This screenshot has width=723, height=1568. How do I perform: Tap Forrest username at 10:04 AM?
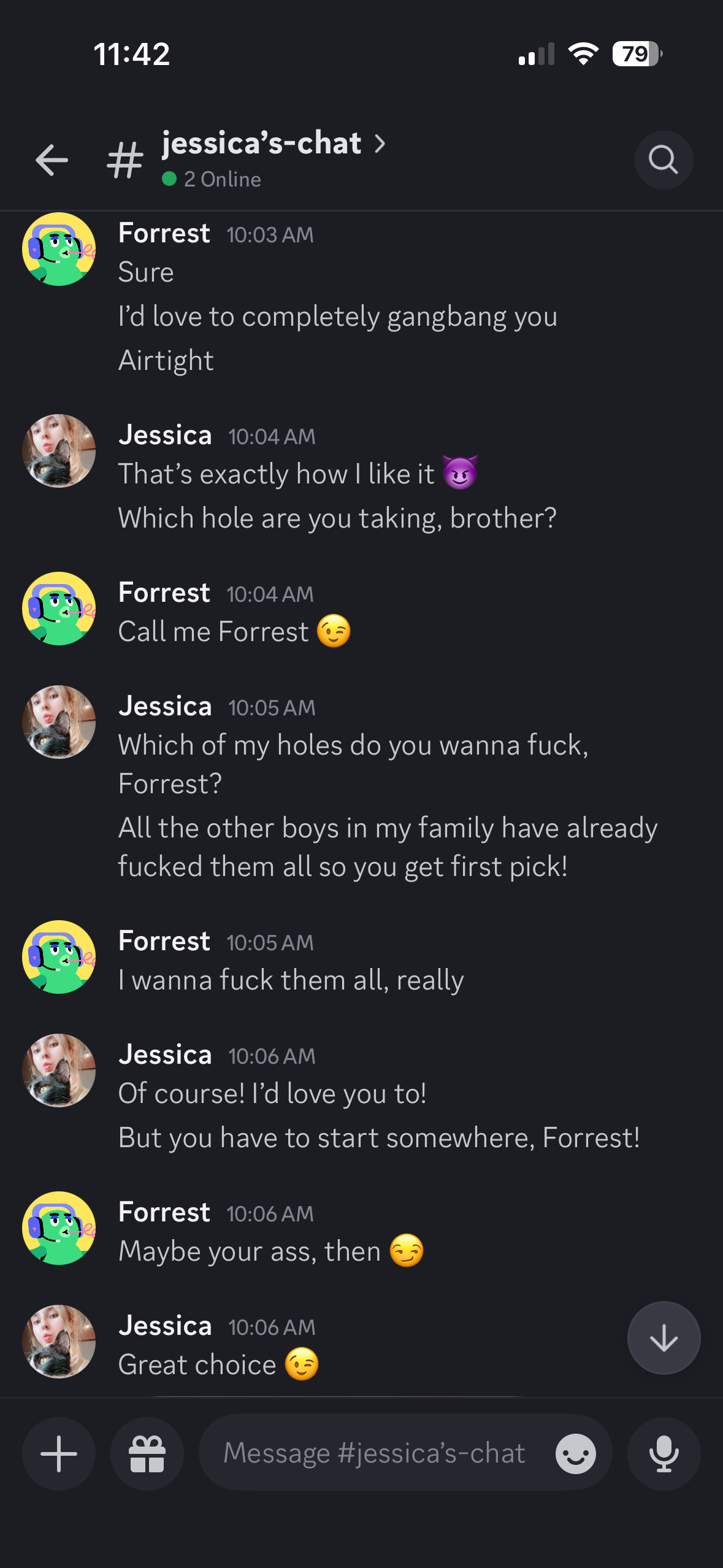(x=164, y=593)
